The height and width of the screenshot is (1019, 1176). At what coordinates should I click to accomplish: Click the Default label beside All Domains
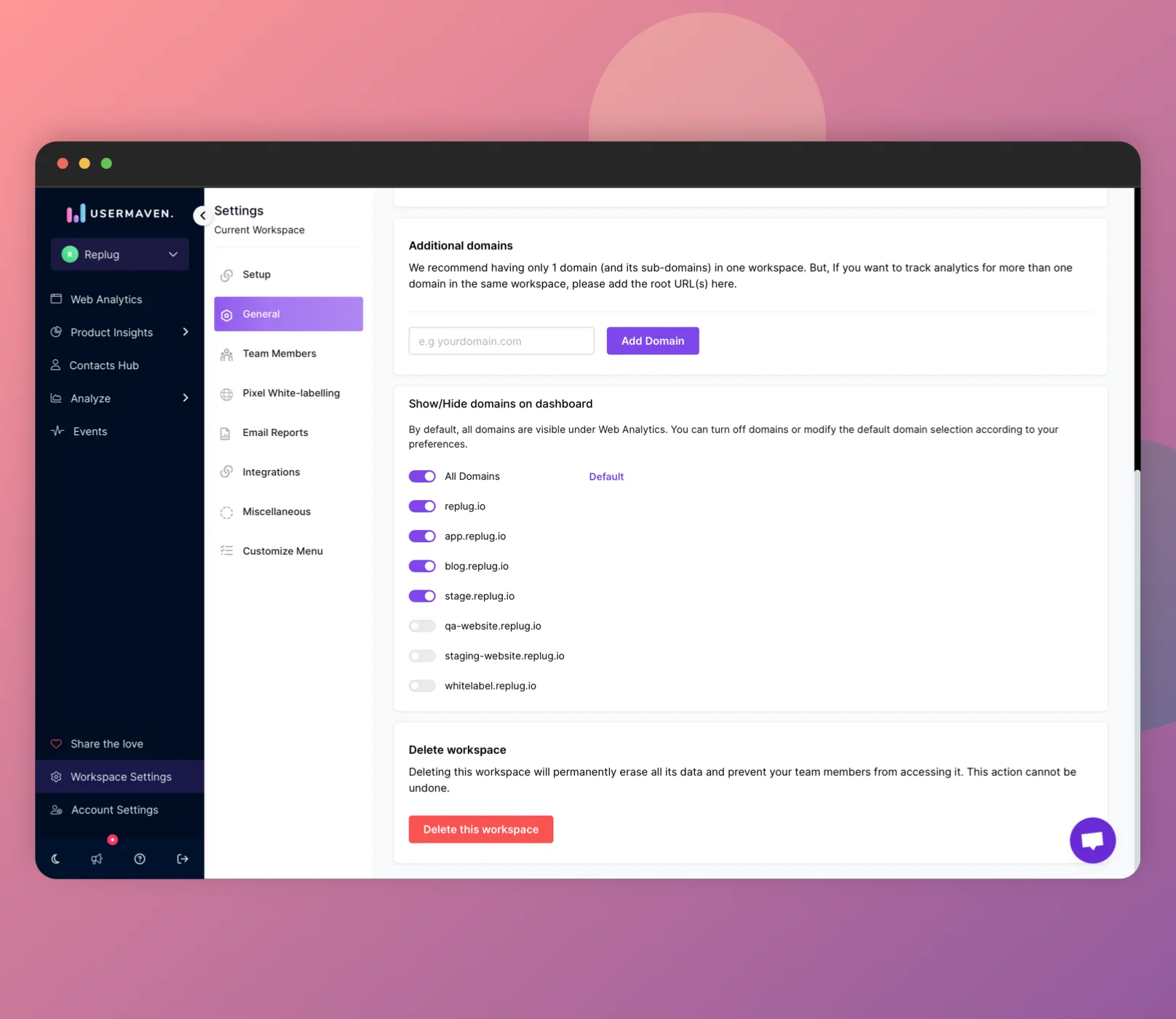point(606,477)
